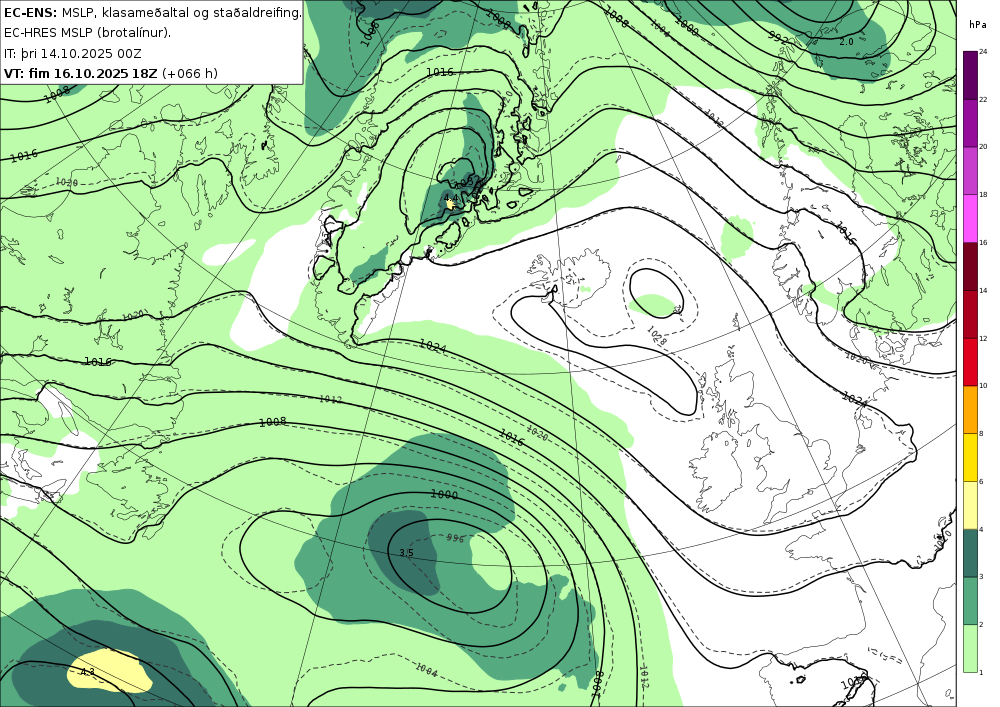
Task: Click the '996' dashed contour label
Action: pos(455,538)
